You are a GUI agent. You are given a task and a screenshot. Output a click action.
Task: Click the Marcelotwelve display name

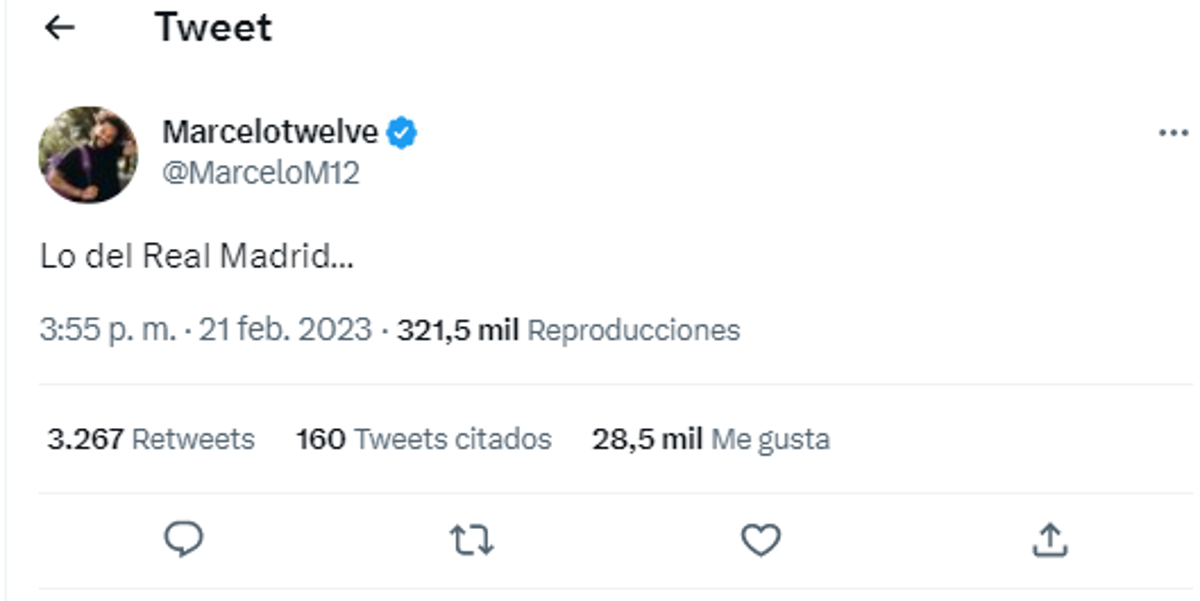click(270, 132)
